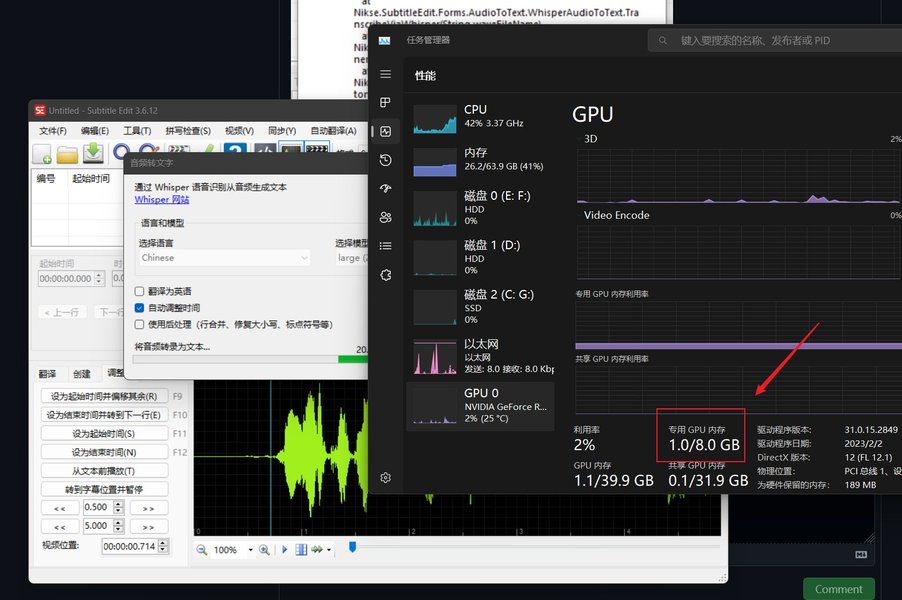Open Task Manager hamburger navigation menu

click(x=385, y=74)
